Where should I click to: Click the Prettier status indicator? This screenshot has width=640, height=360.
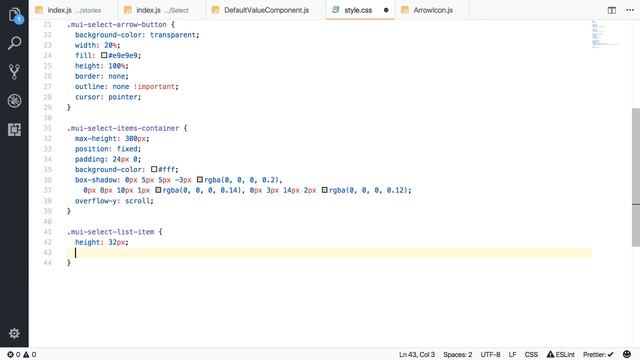coord(598,354)
